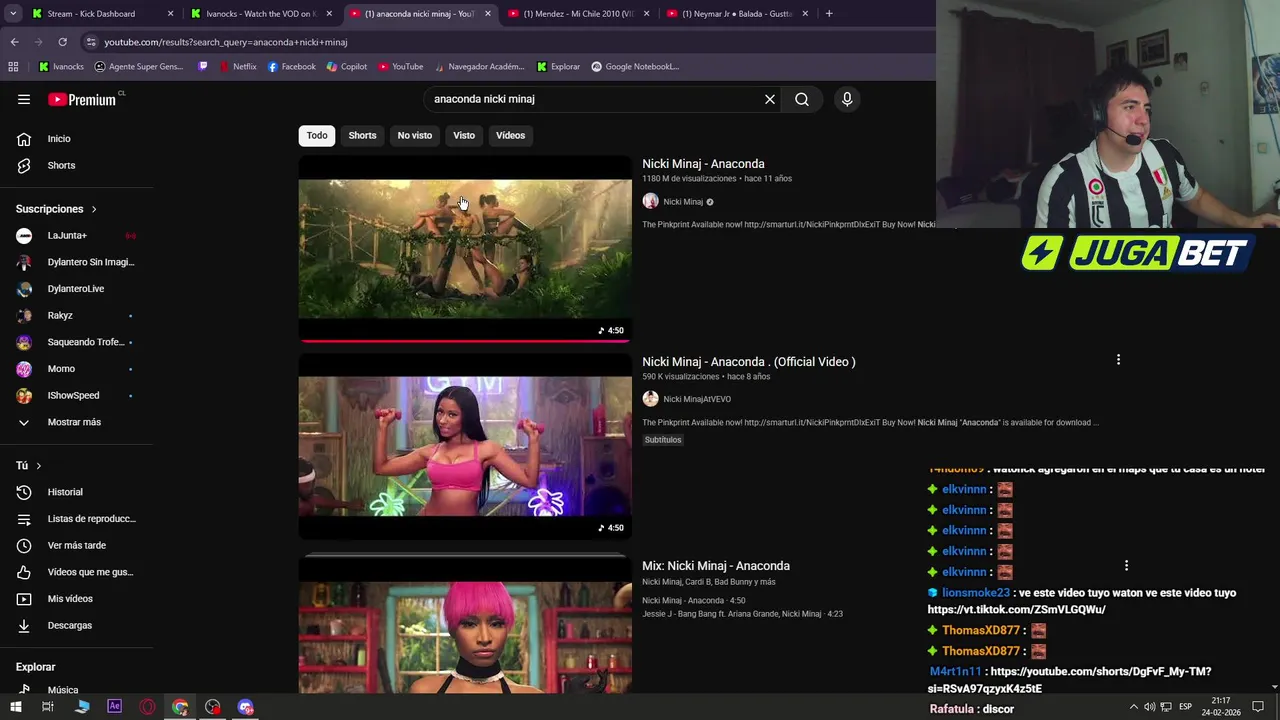1280x720 pixels.
Task: Open Ver más tarde playlist
Action: 76,546
